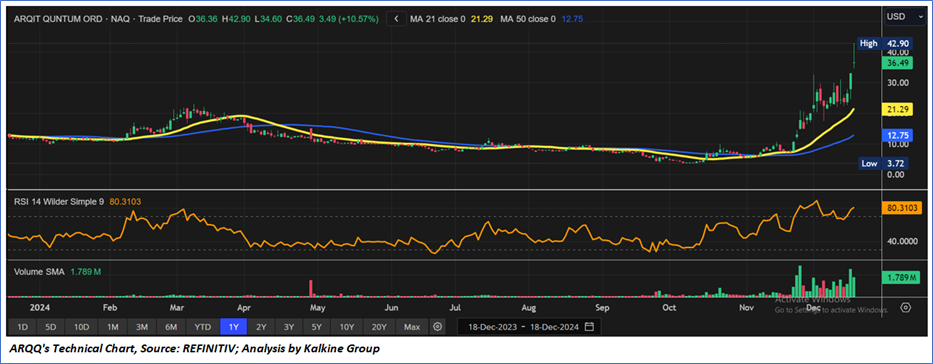Select the 10Y range
The width and height of the screenshot is (933, 364).
pyautogui.click(x=347, y=327)
